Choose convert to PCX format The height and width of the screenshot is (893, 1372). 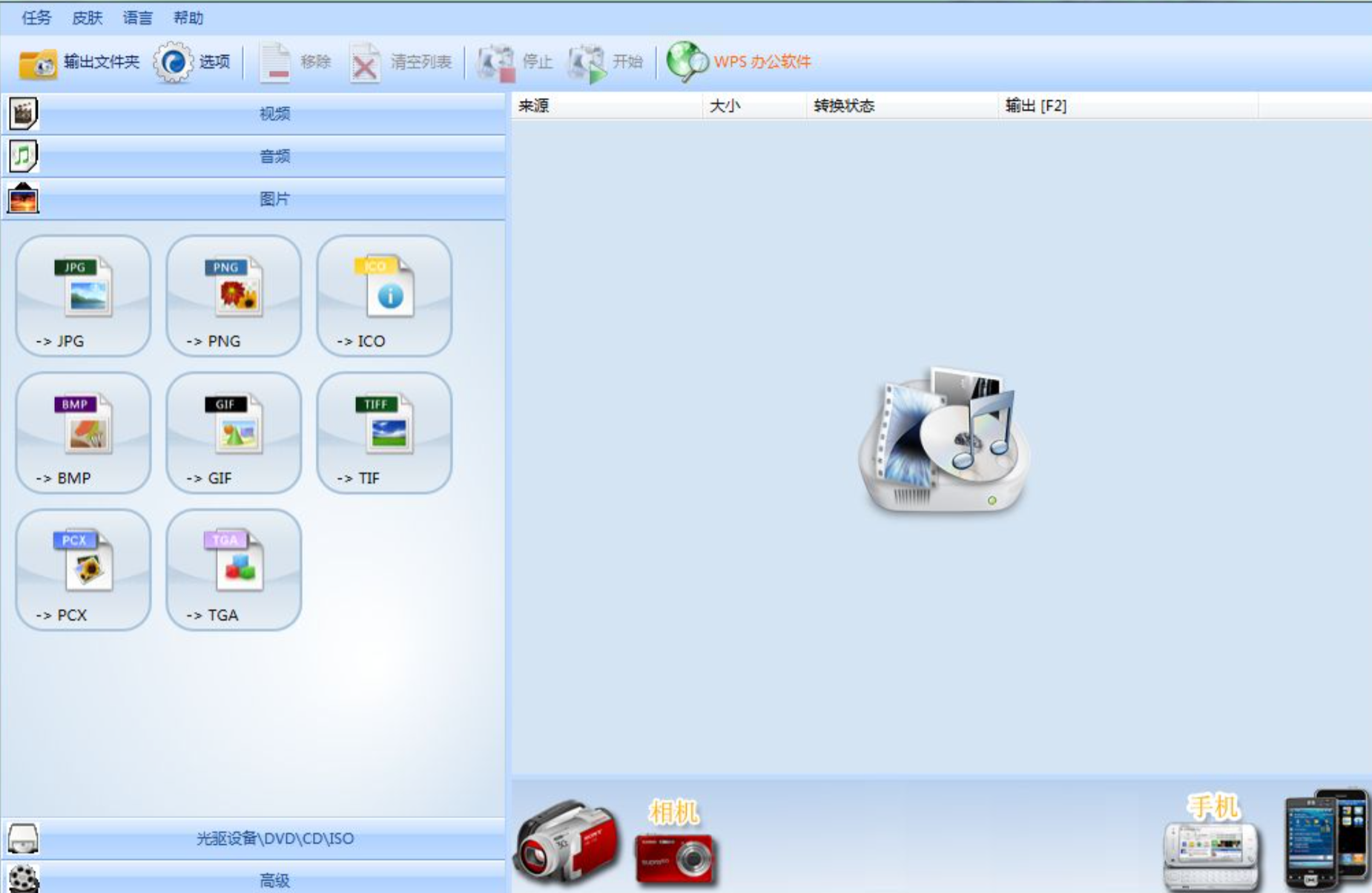click(83, 570)
